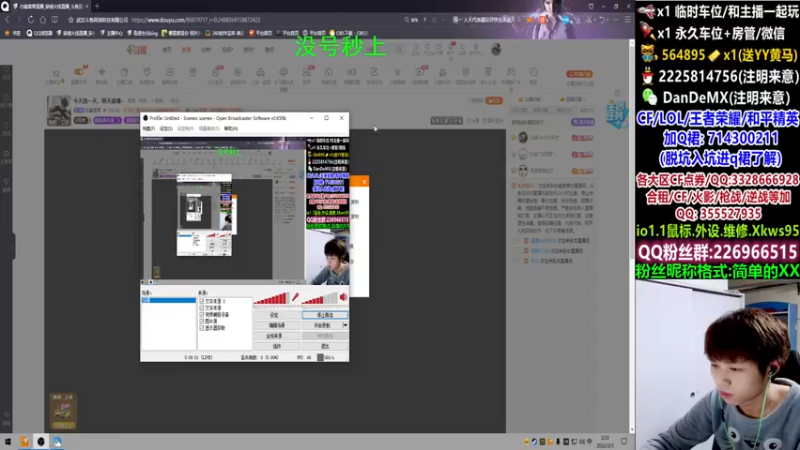Image resolution: width=800 pixels, height=450 pixels.
Task: Open the 帮助(H) help menu in OBS
Action: click(231, 129)
